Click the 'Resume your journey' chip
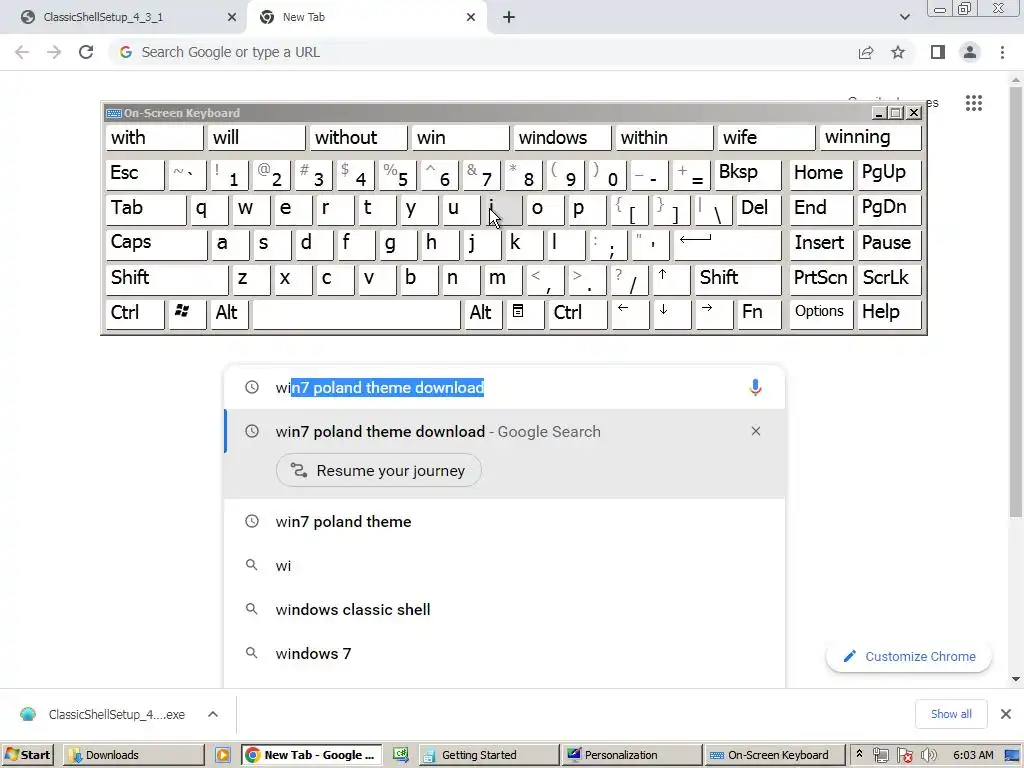Image resolution: width=1024 pixels, height=768 pixels. click(x=379, y=470)
